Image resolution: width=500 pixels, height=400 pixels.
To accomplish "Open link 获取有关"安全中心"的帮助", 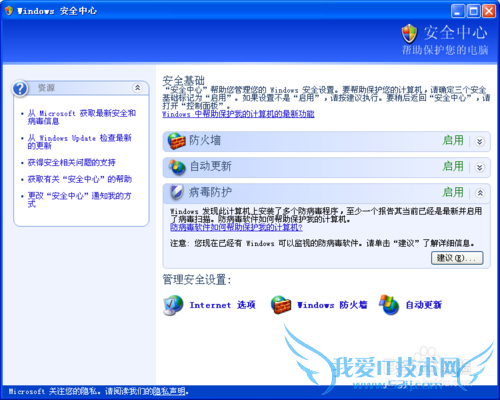I will tap(80, 179).
